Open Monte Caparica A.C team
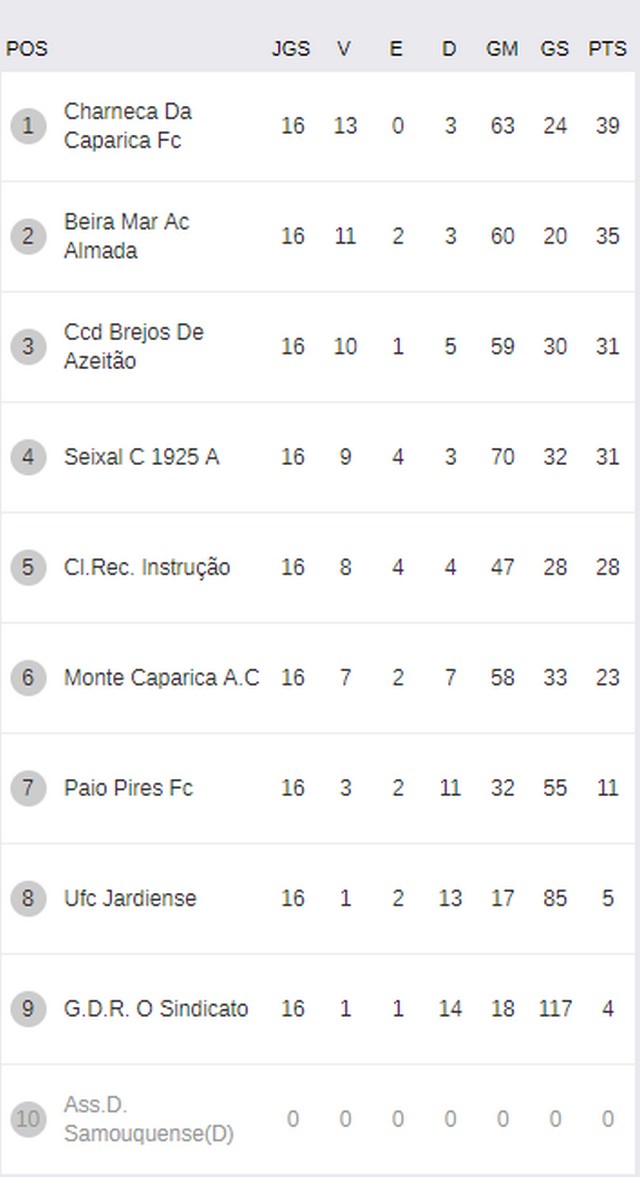This screenshot has width=640, height=1177. pyautogui.click(x=161, y=678)
